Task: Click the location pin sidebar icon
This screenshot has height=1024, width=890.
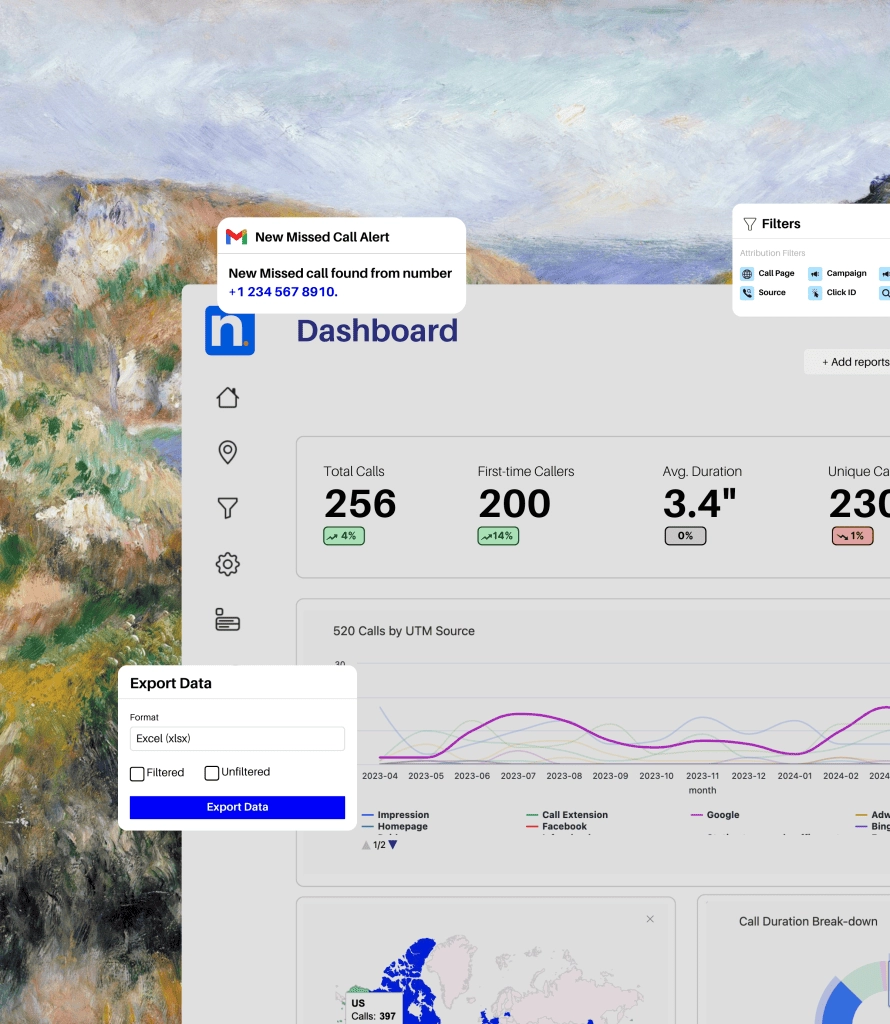Action: (227, 452)
